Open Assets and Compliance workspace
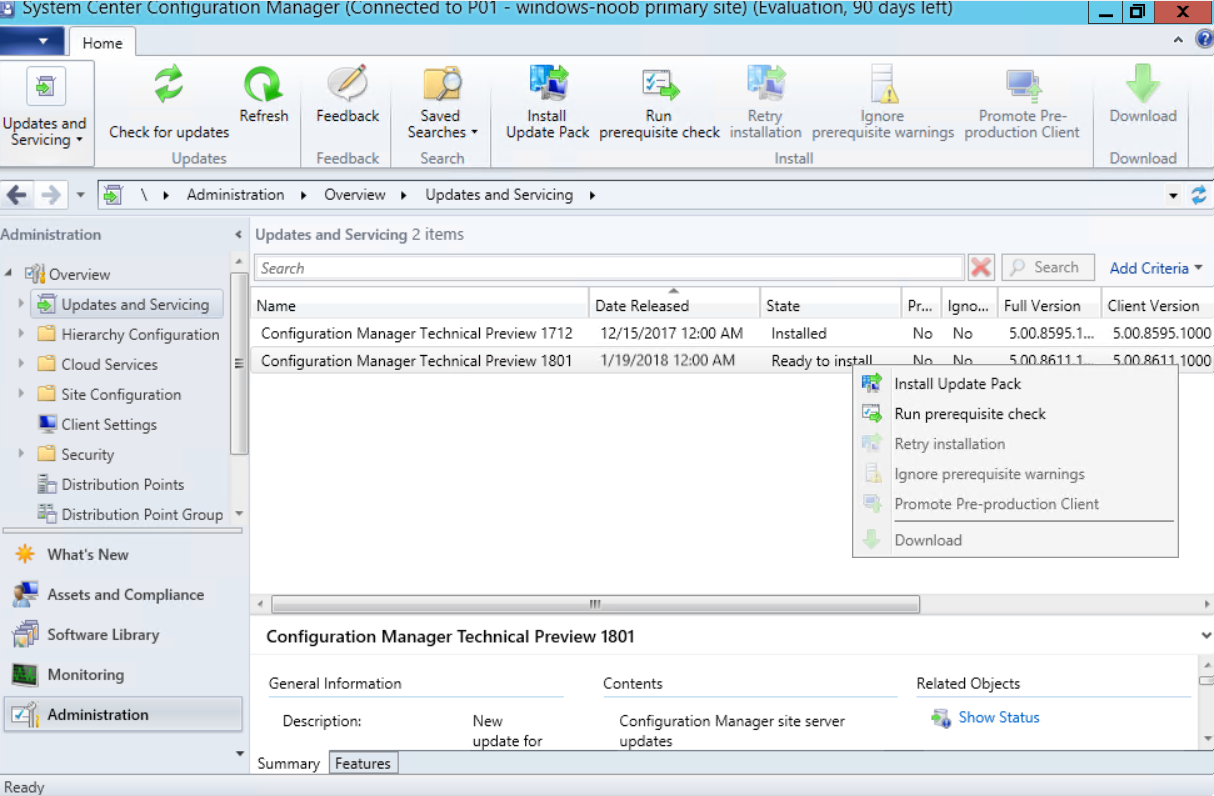 coord(121,594)
